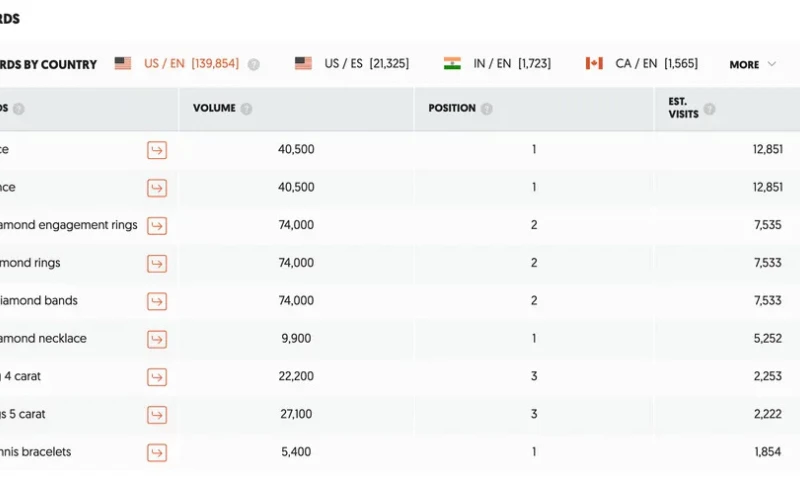Click keyword 'mond rings'
This screenshot has height=480, width=800.
[30, 263]
